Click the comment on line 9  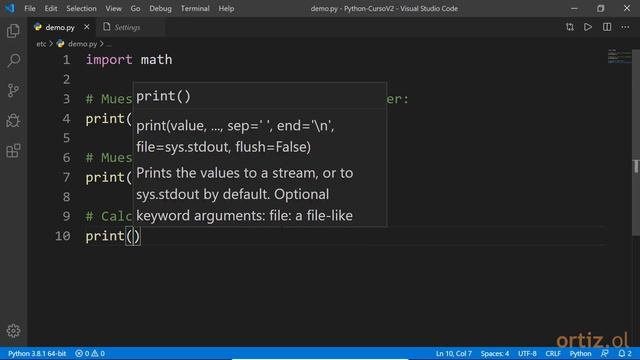109,216
